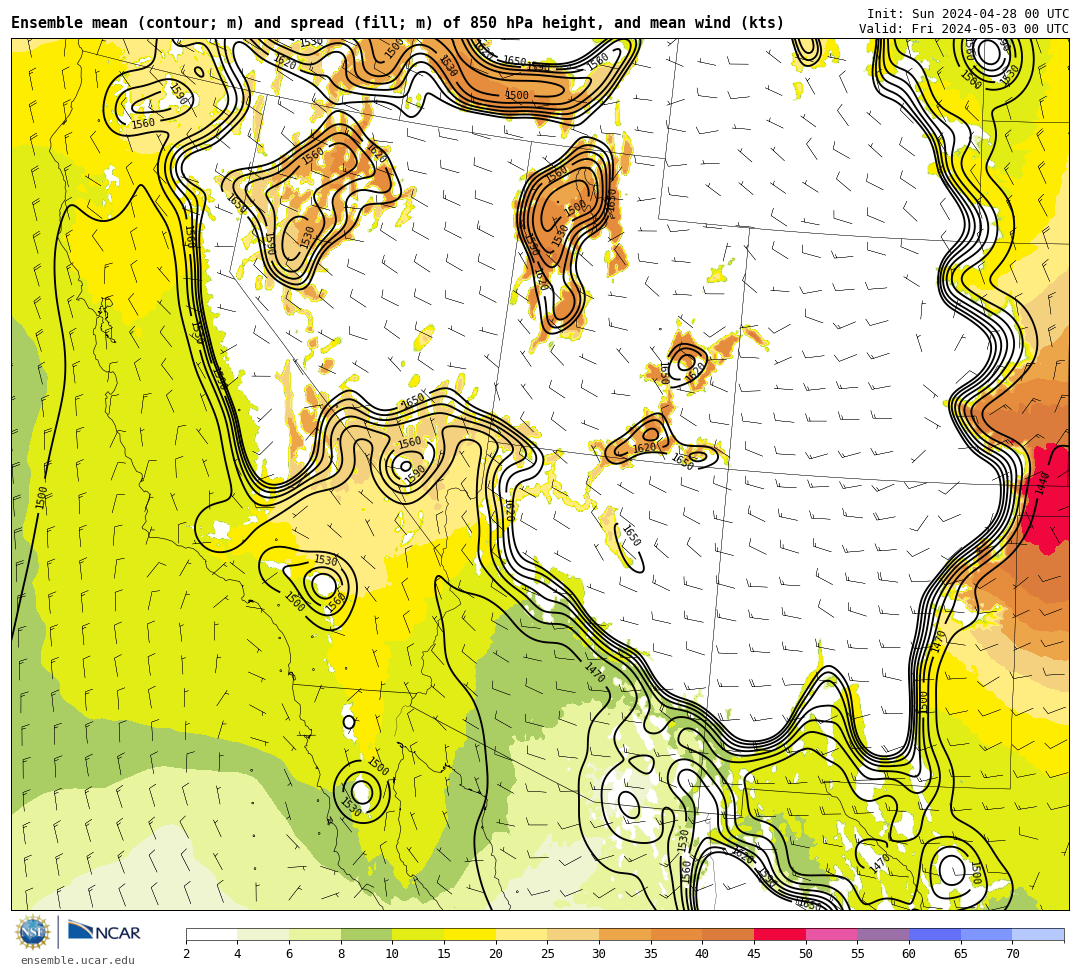Click the colorbar tick label 6
Viewport: 1080px width, 973px height.
coord(289,954)
